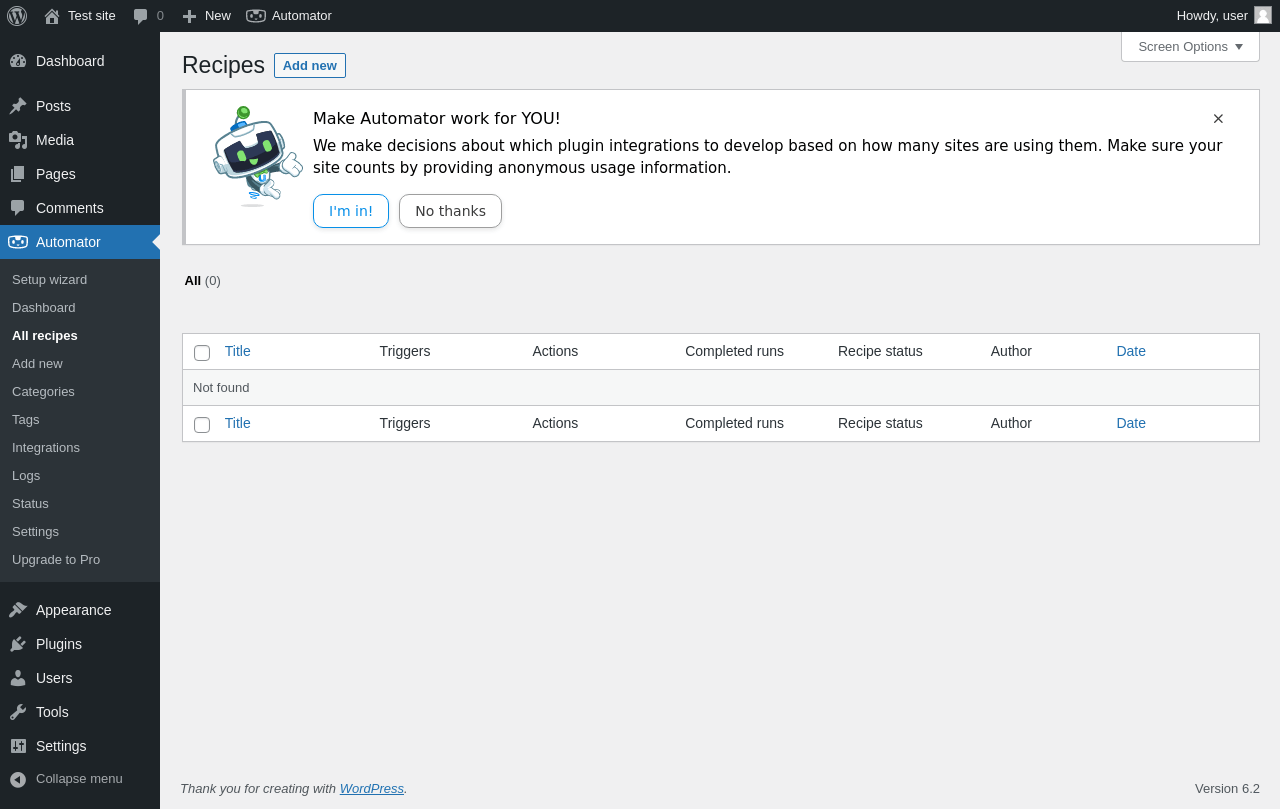Open the New content menu in admin bar

(207, 16)
